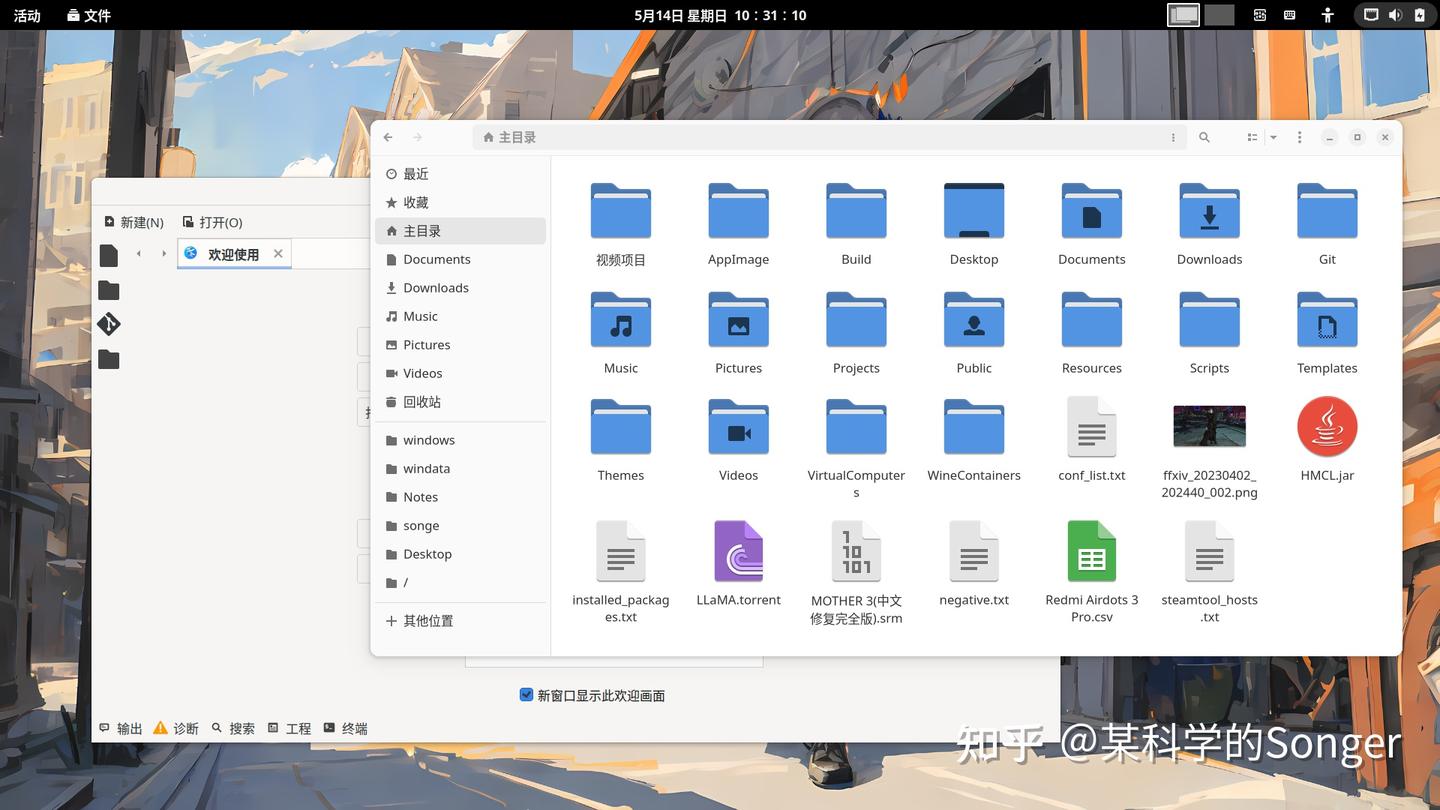The image size is (1440, 810).
Task: Expand the path bar overflow menu
Action: click(1173, 137)
